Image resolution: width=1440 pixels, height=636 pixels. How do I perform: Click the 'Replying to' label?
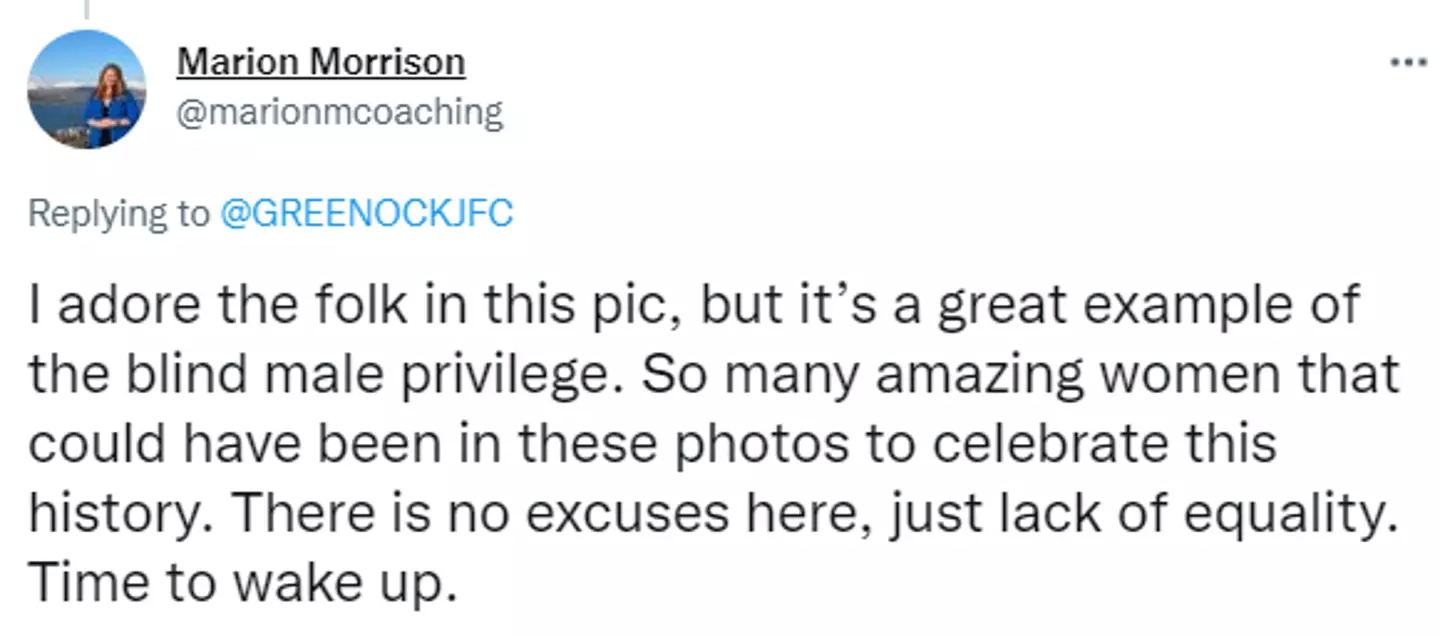coord(119,214)
